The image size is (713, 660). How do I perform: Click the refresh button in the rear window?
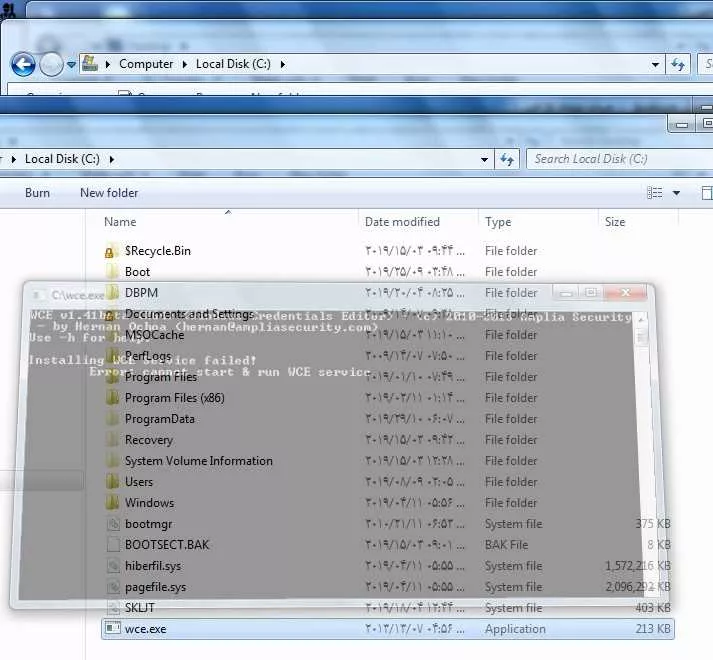coord(678,65)
